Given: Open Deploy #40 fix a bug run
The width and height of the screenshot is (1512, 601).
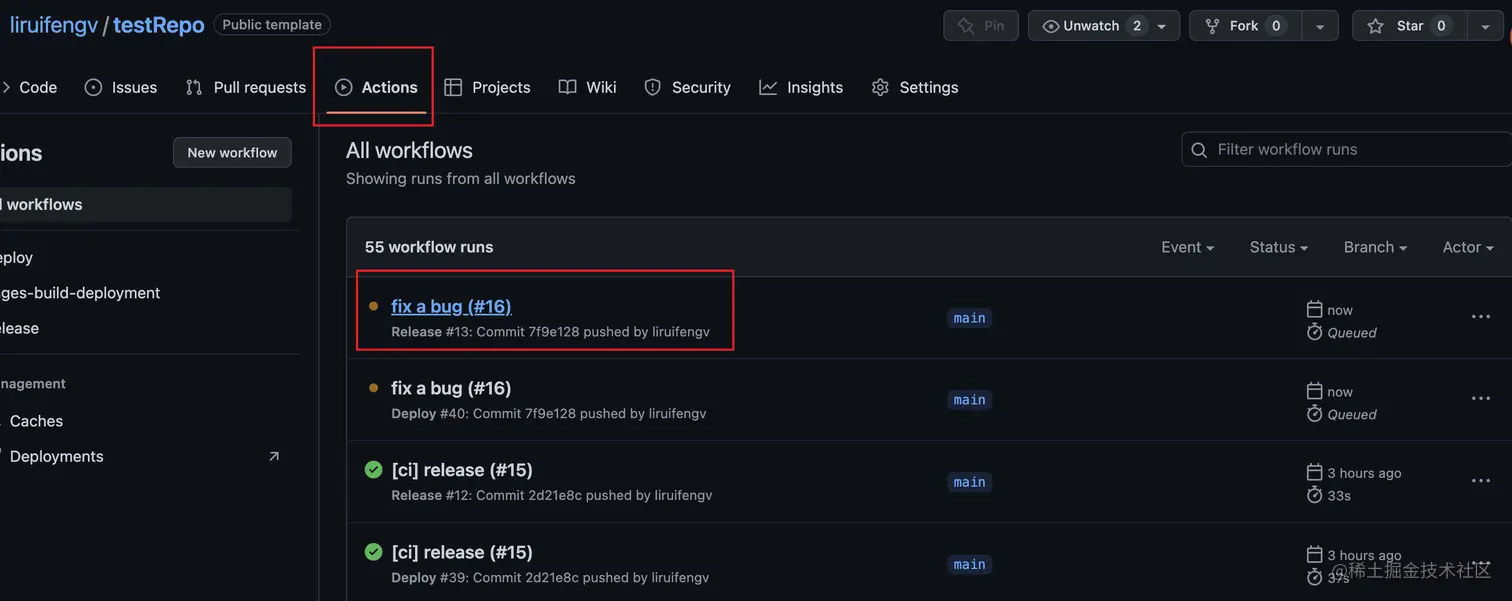Looking at the screenshot, I should [x=451, y=388].
